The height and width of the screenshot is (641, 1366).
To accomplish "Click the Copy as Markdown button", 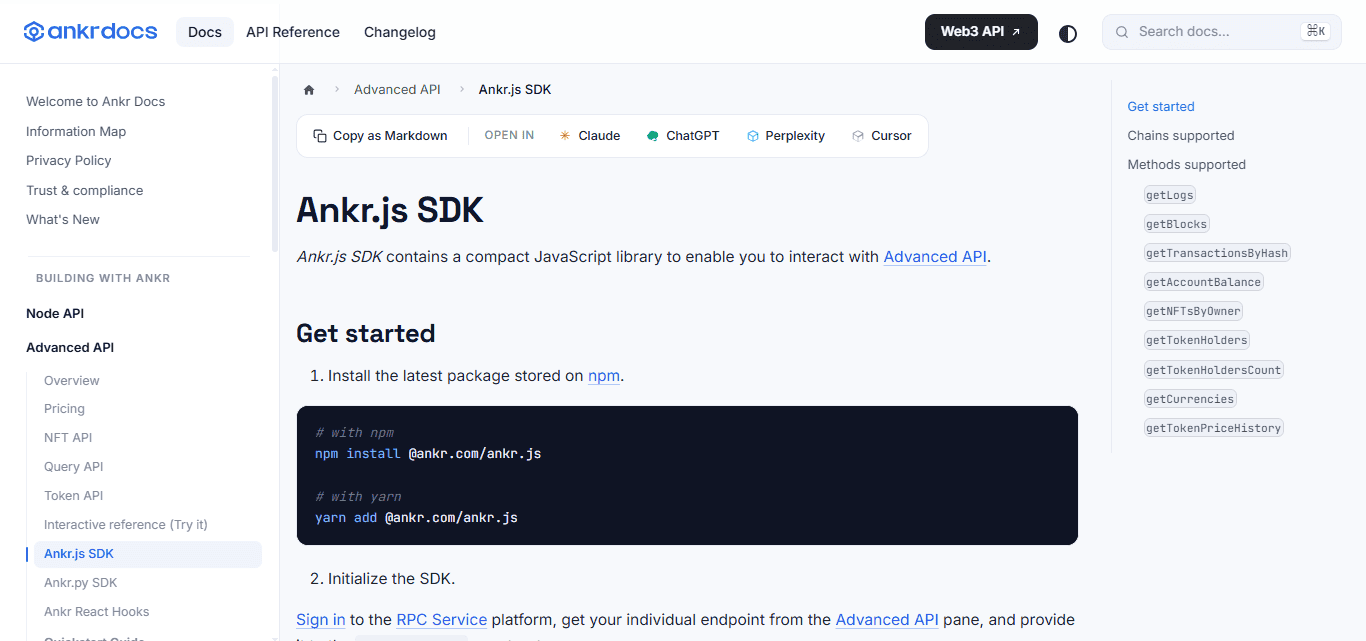I will [x=380, y=136].
